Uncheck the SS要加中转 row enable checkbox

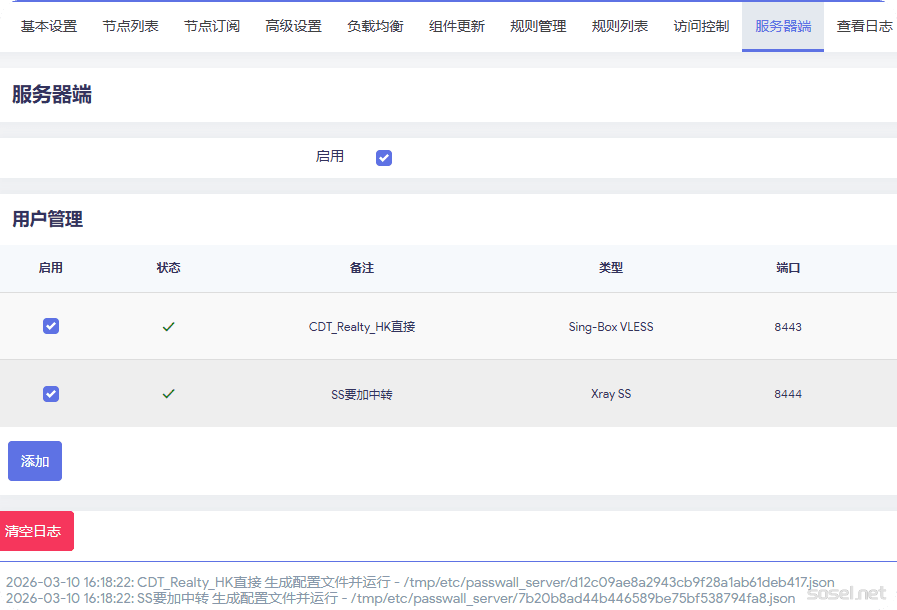pyautogui.click(x=51, y=394)
